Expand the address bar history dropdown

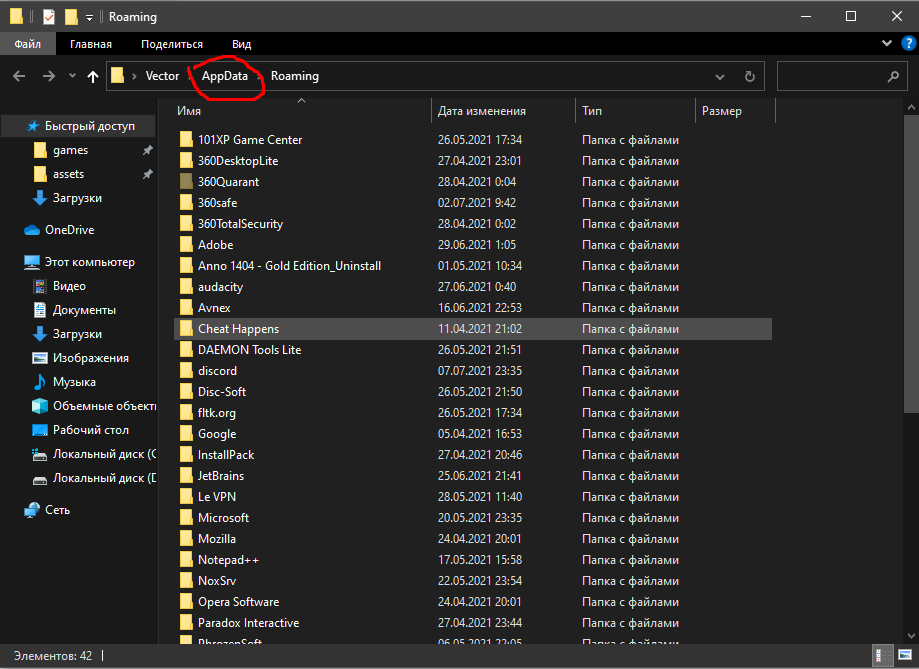point(720,76)
